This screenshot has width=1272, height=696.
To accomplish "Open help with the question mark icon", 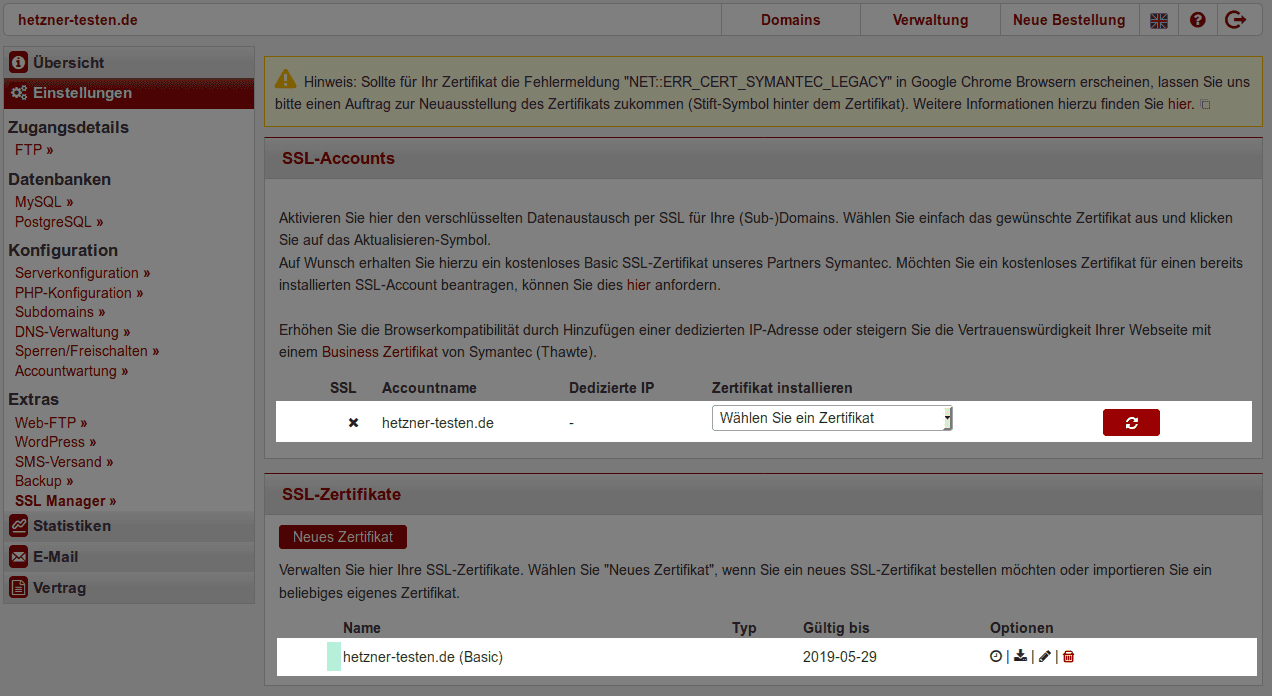I will point(1197,20).
